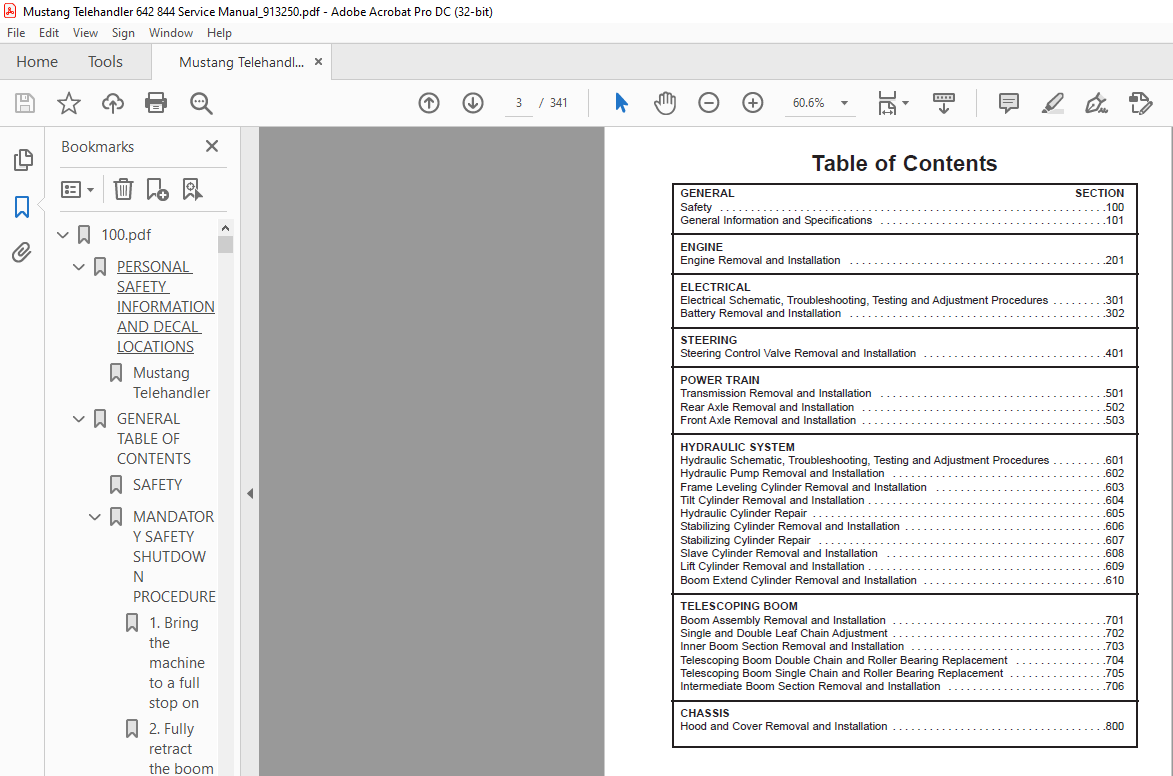
Task: Select the highlighter pen tool
Action: [x=1053, y=103]
